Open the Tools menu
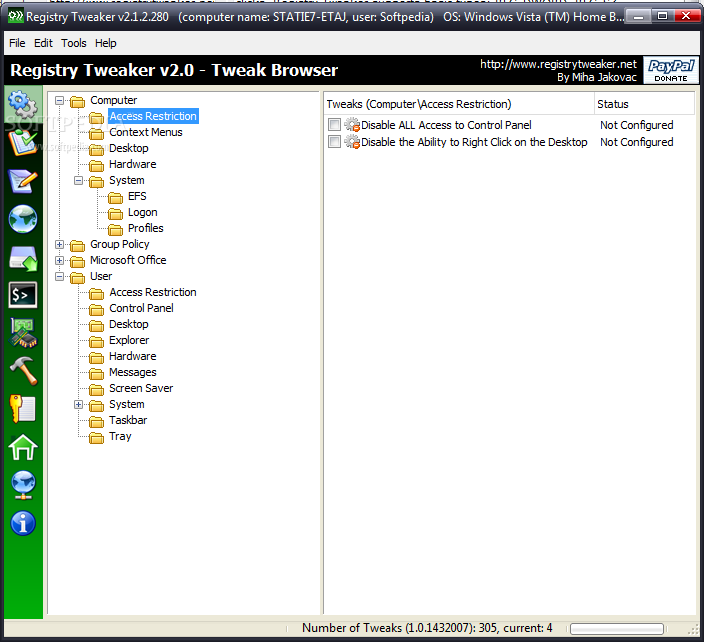The width and height of the screenshot is (704, 642). (x=74, y=43)
